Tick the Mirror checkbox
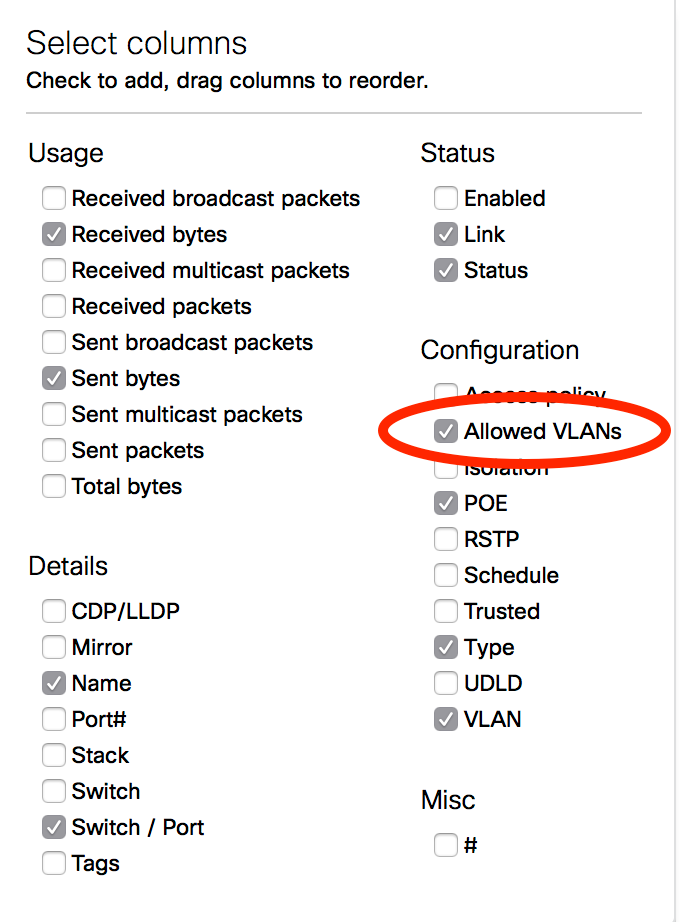680x922 pixels. click(54, 647)
